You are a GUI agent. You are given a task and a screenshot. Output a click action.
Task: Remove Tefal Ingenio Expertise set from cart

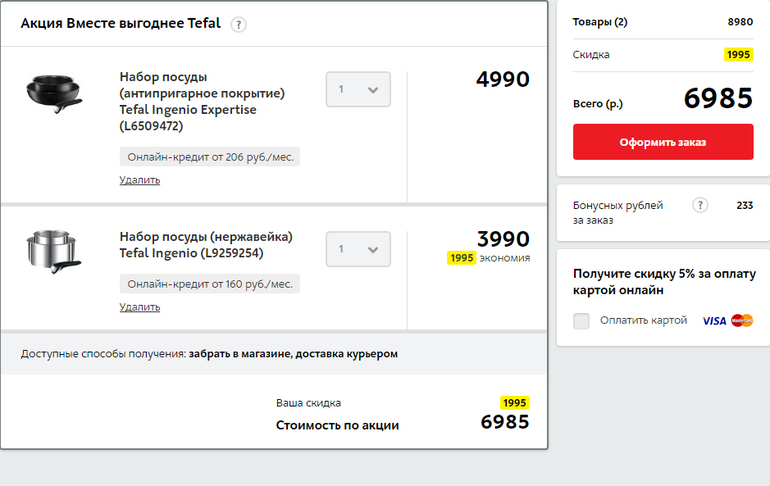pos(139,180)
